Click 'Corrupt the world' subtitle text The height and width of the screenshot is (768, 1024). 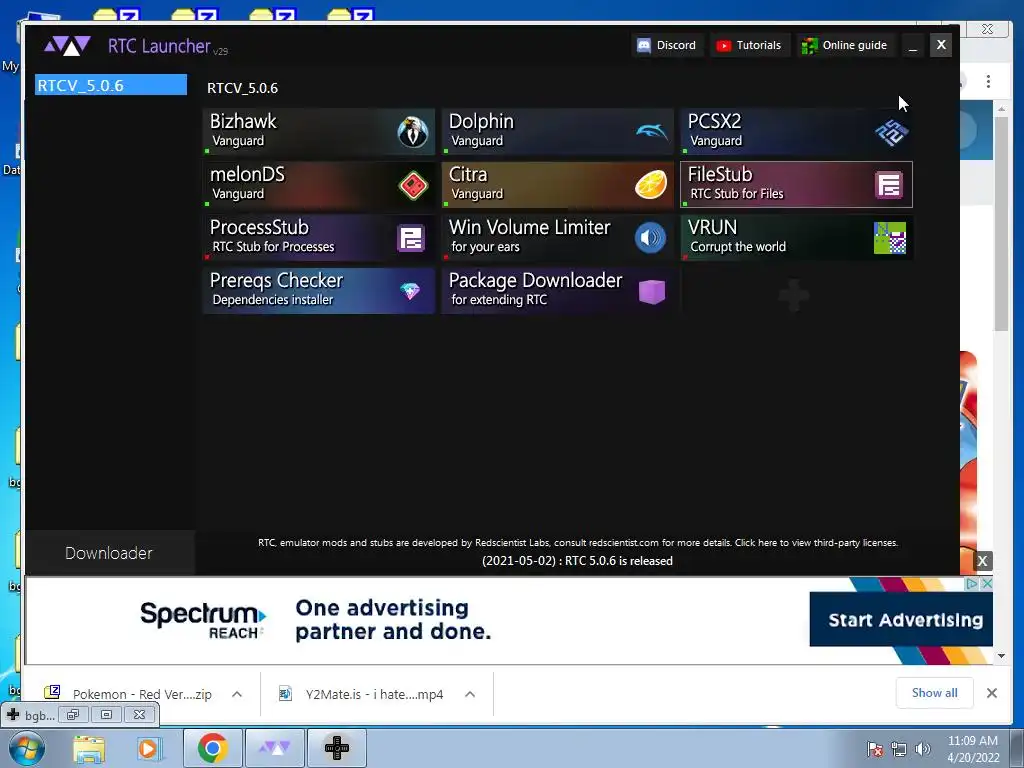pyautogui.click(x=738, y=247)
